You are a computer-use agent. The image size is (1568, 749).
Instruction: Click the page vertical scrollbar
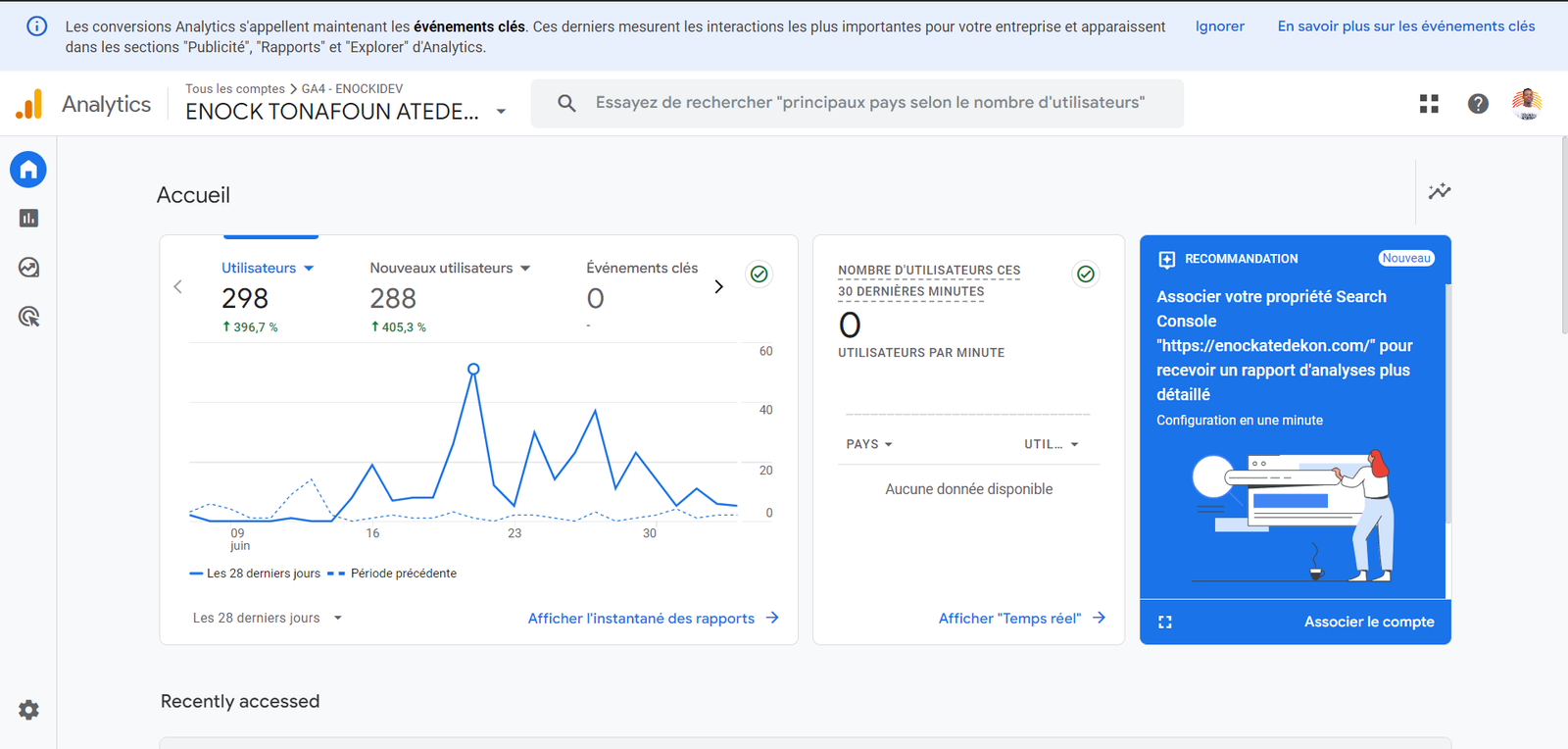pos(1564,235)
